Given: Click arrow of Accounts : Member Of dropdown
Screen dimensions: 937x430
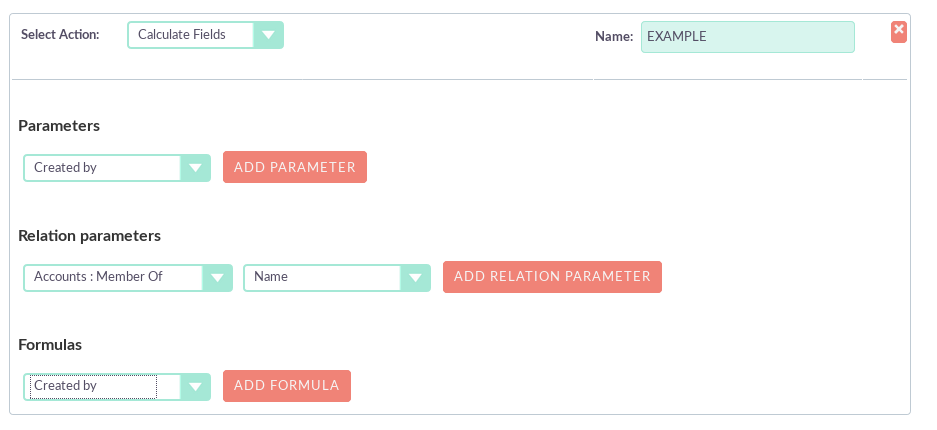Looking at the screenshot, I should (x=217, y=277).
